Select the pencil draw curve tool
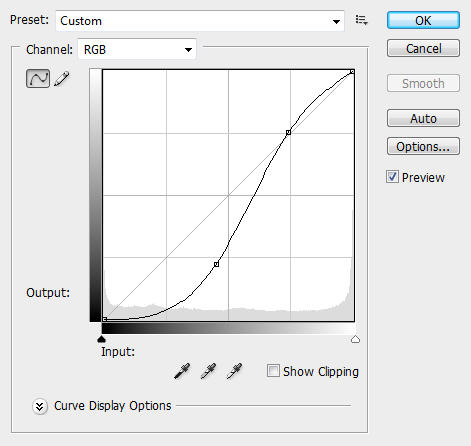Screen dimensions: 471x446 point(61,79)
